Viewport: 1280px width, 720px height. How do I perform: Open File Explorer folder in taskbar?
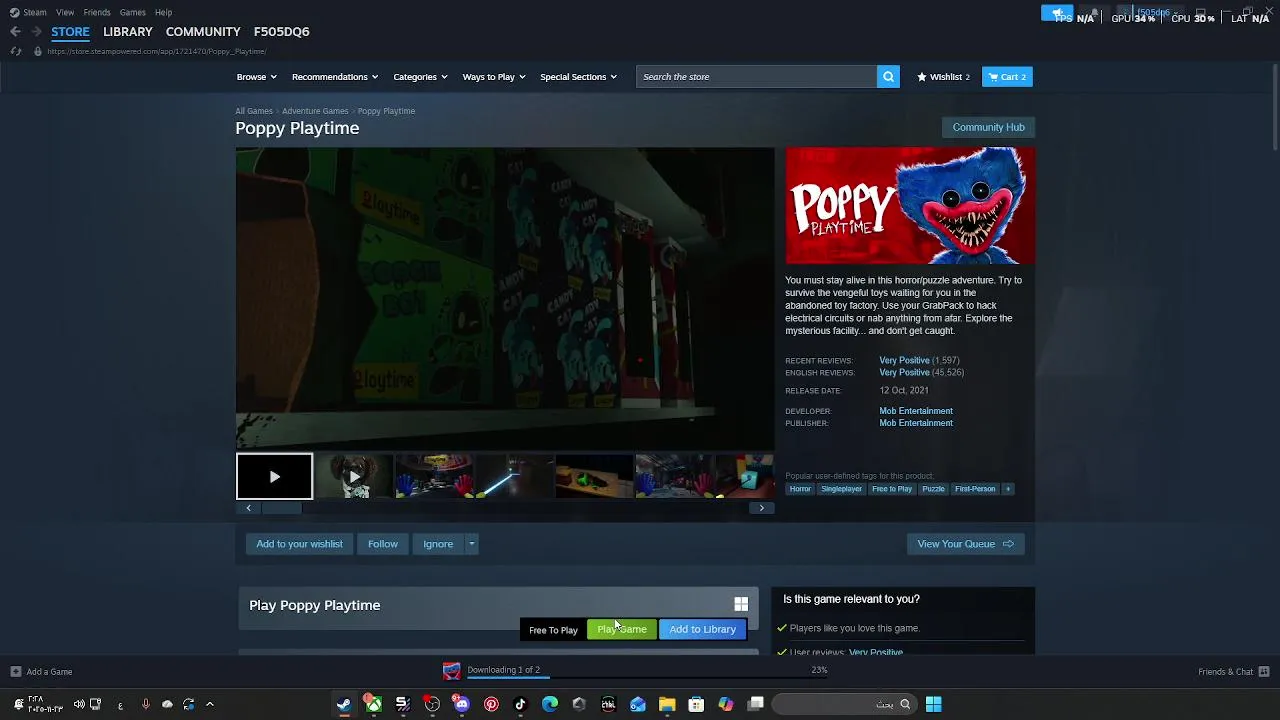(x=667, y=704)
